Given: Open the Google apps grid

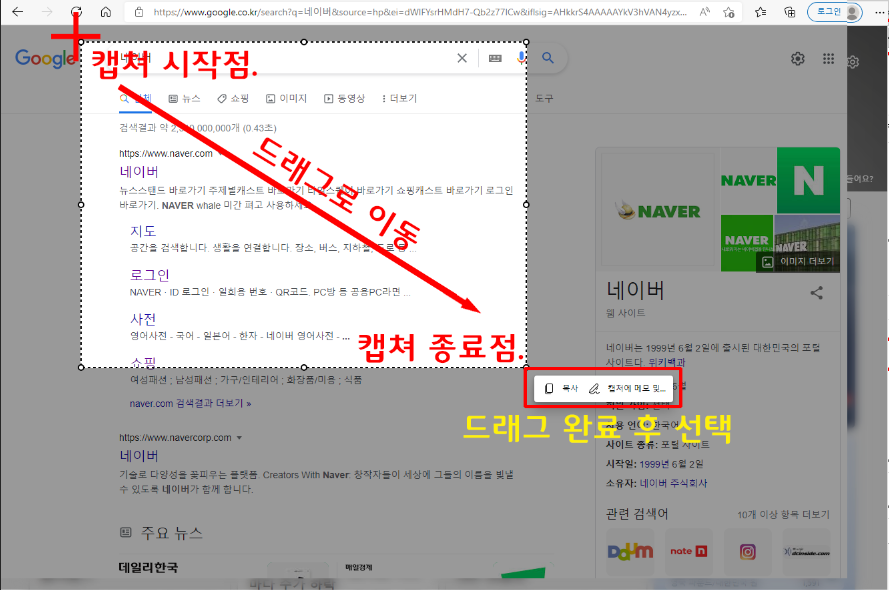Looking at the screenshot, I should click(x=828, y=58).
